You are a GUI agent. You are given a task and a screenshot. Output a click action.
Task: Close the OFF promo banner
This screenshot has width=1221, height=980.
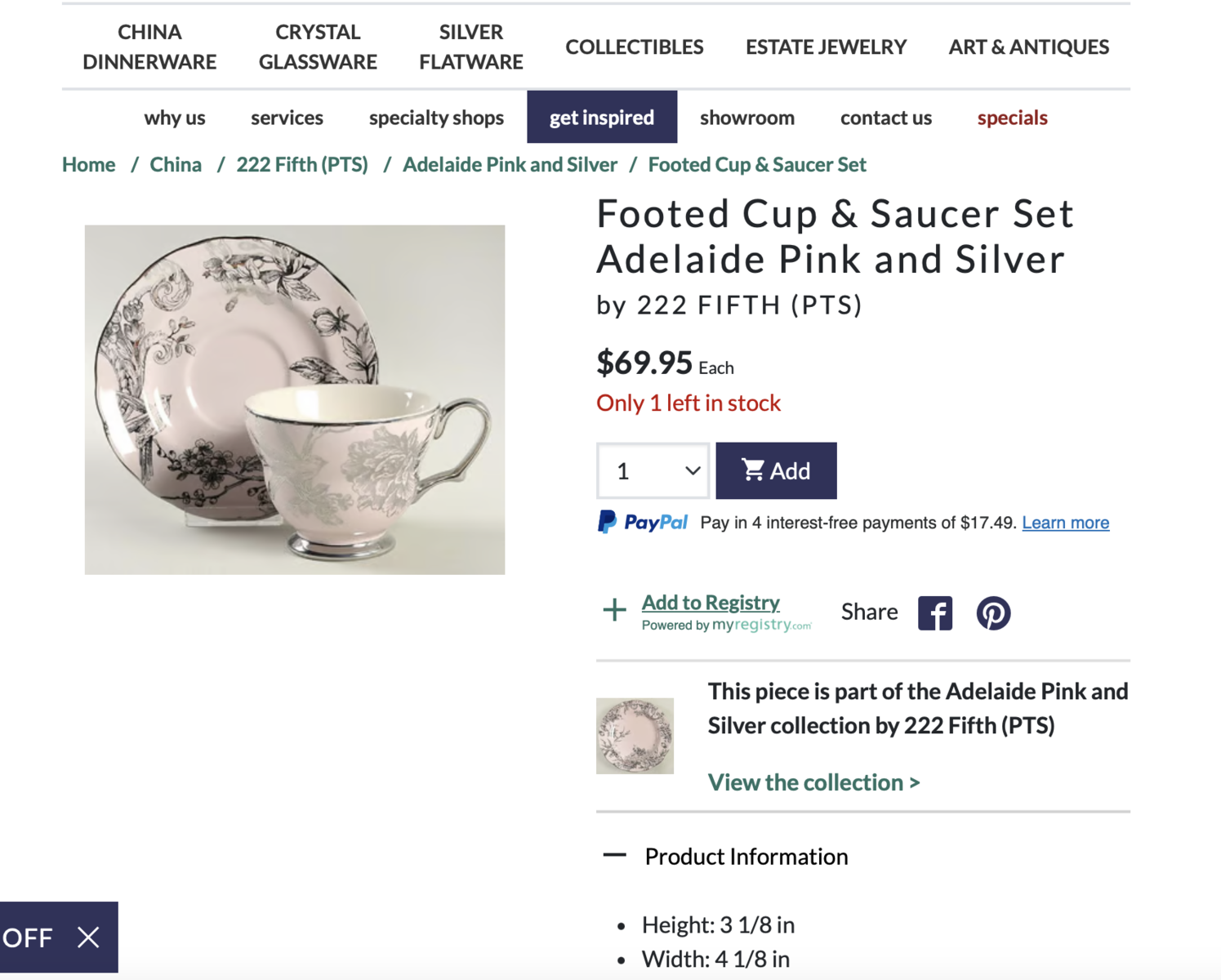(x=88, y=938)
